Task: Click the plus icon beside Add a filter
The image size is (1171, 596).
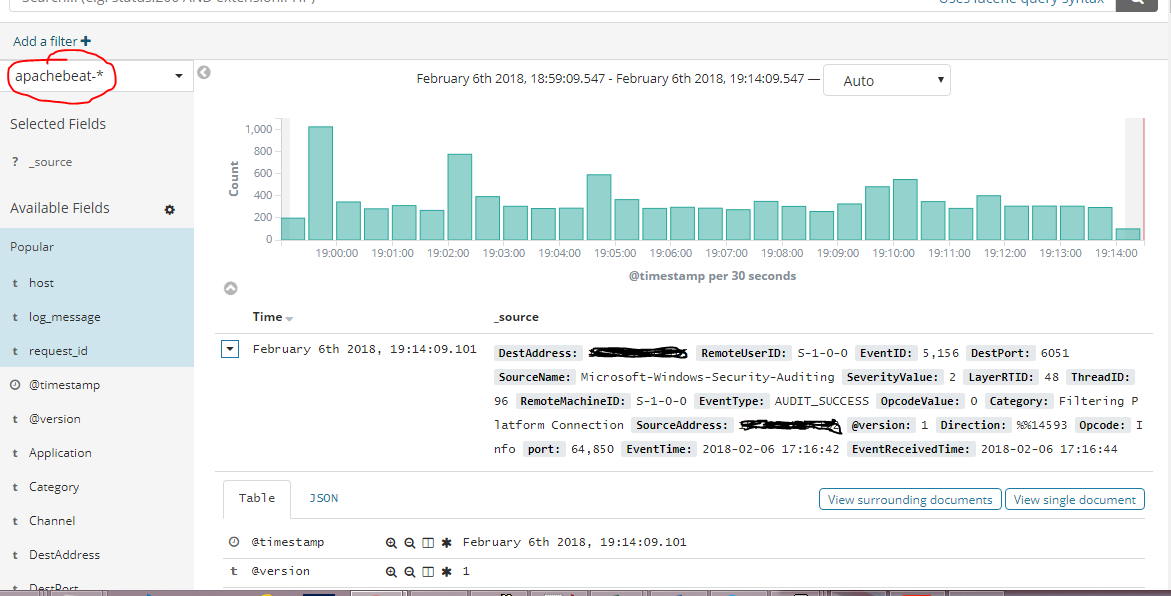Action: coord(86,41)
